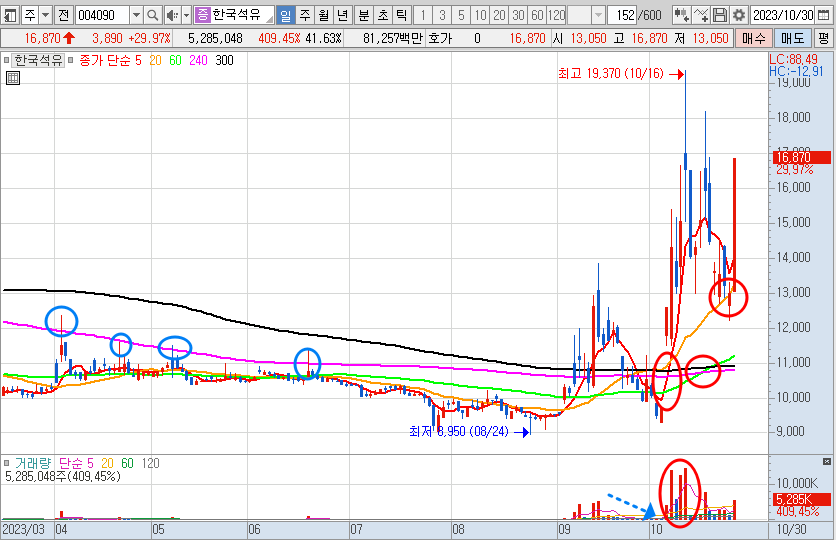836x540 pixels.
Task: Click the 한국석유 legend label in chart
Action: click(38, 60)
